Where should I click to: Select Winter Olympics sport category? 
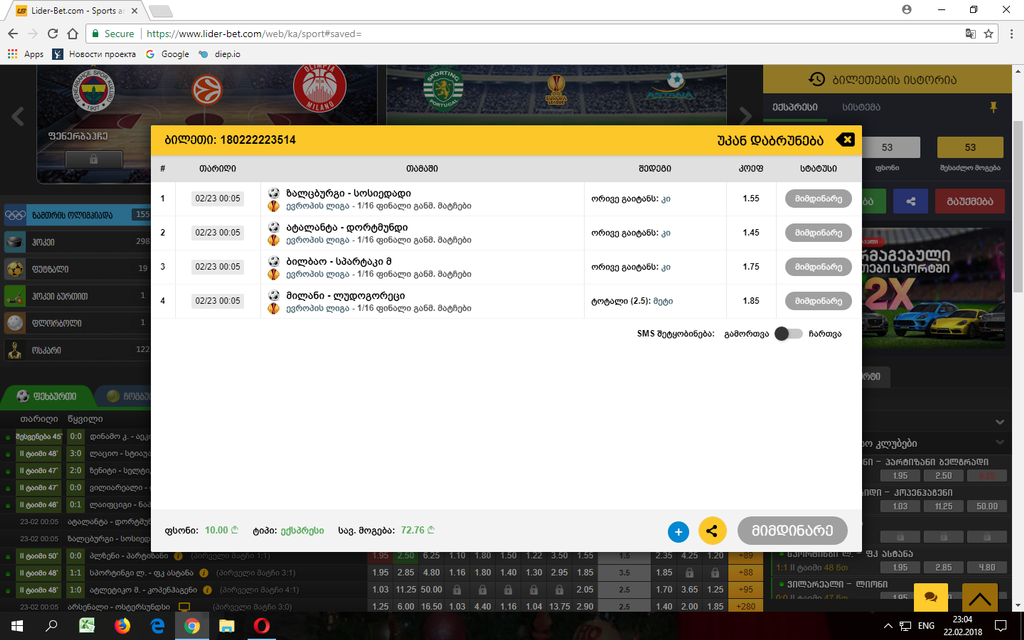click(x=77, y=215)
